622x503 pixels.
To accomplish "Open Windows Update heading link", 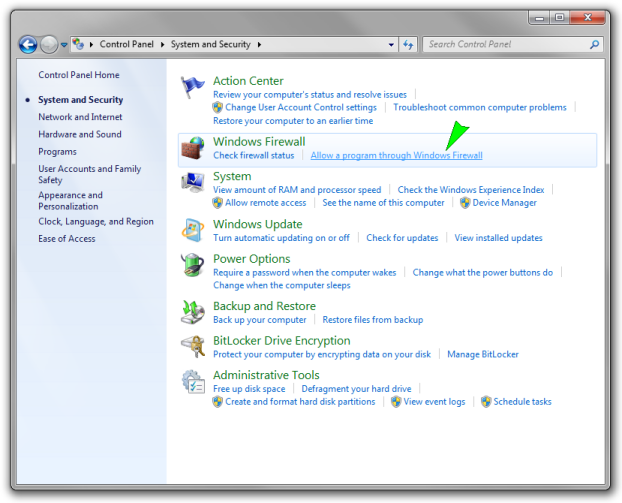I will click(258, 225).
